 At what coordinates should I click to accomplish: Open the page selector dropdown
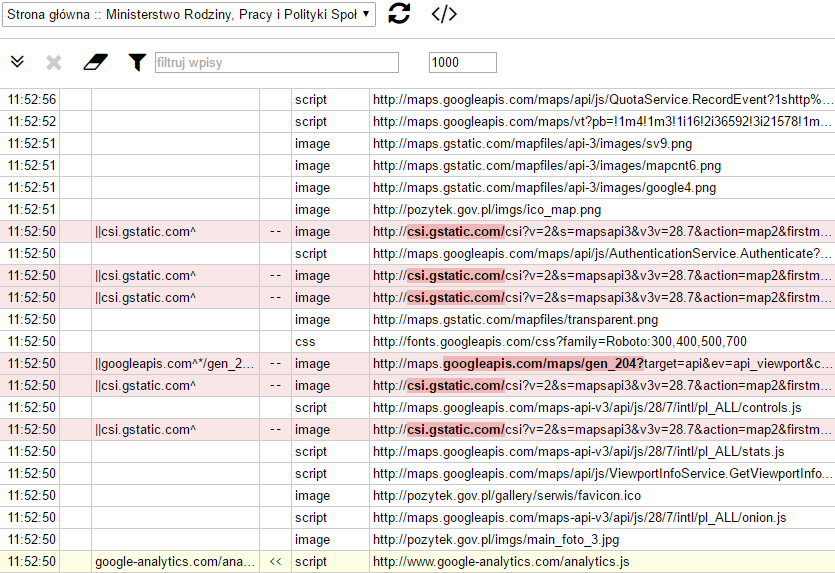(191, 14)
